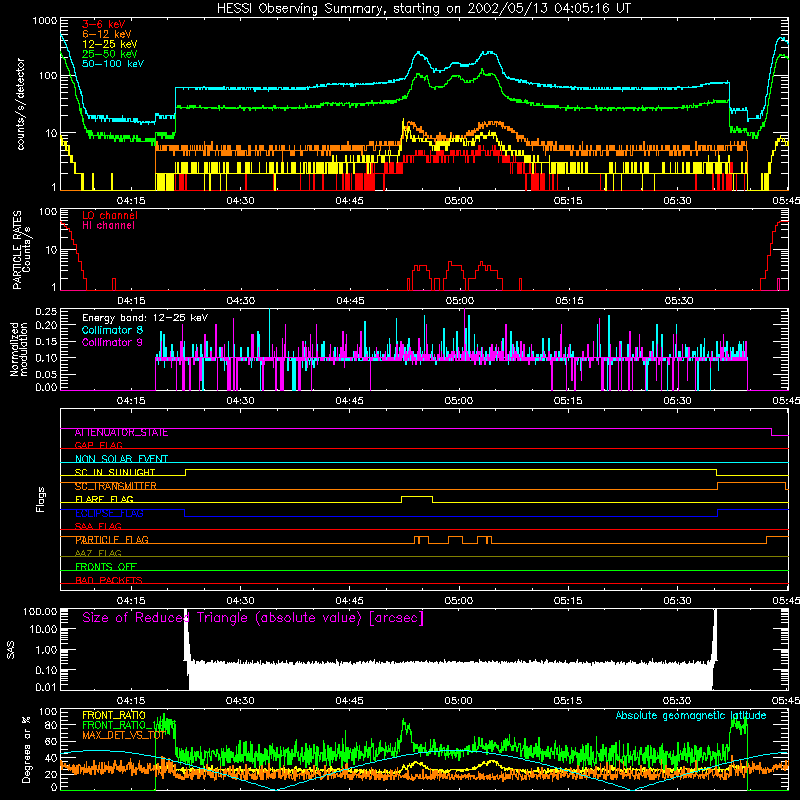Click the yellow 12-25 keV legend in the top panel
The height and width of the screenshot is (800, 800).
point(110,44)
